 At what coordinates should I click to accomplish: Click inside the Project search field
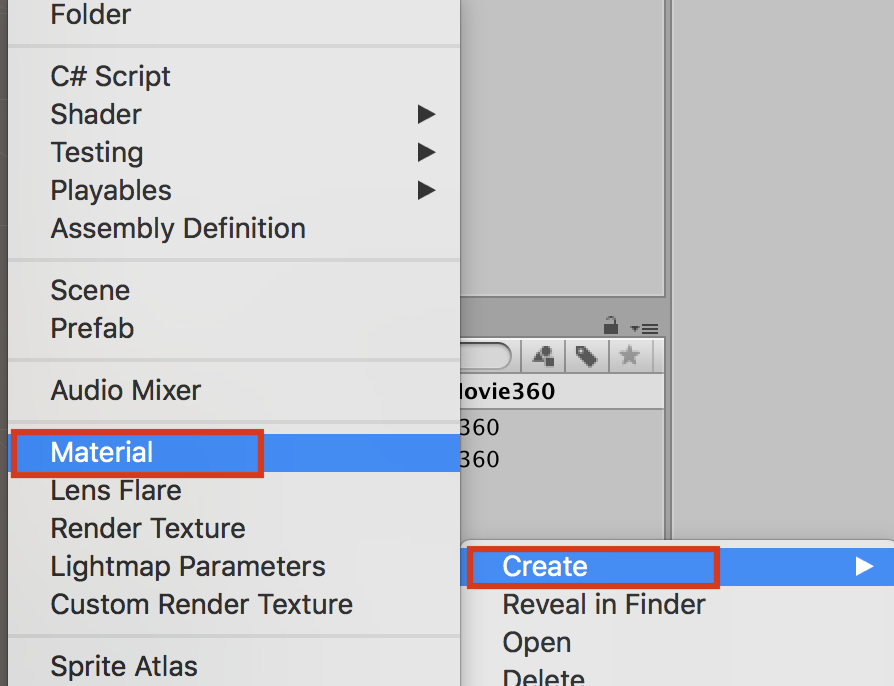pyautogui.click(x=486, y=356)
